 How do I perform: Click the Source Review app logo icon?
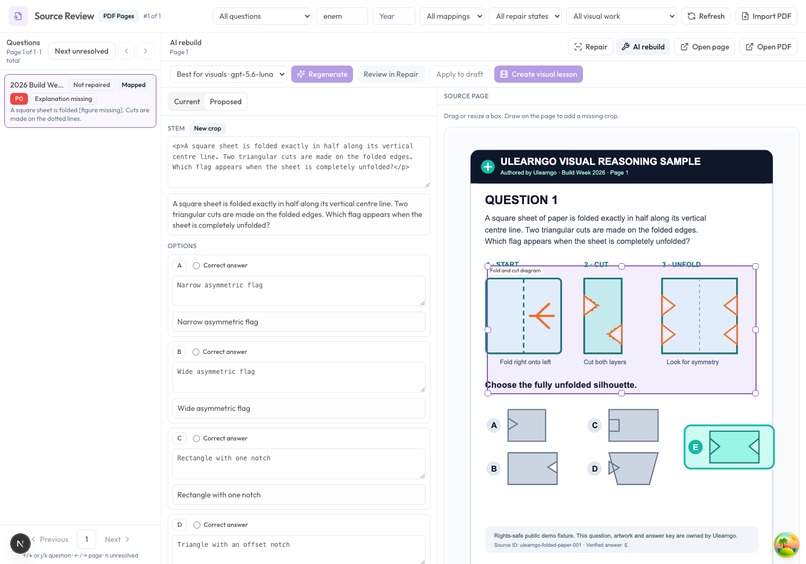pos(18,16)
